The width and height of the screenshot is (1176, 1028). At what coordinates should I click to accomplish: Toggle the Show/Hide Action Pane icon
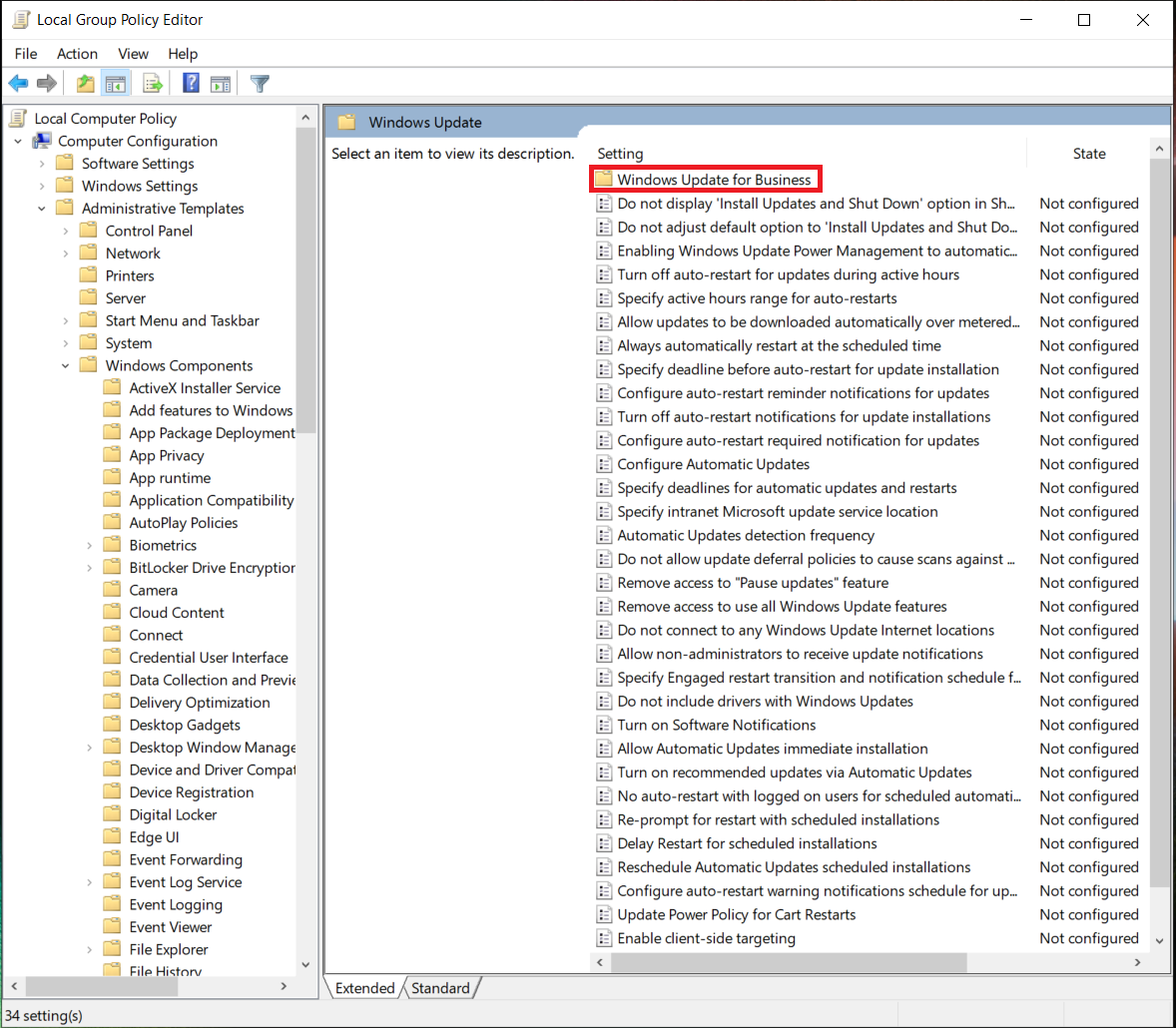[222, 83]
